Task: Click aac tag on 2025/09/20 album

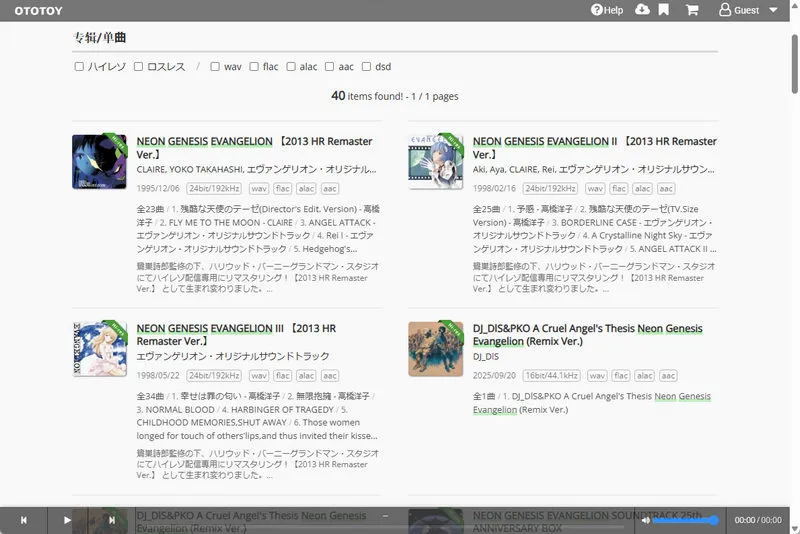Action: 668,376
